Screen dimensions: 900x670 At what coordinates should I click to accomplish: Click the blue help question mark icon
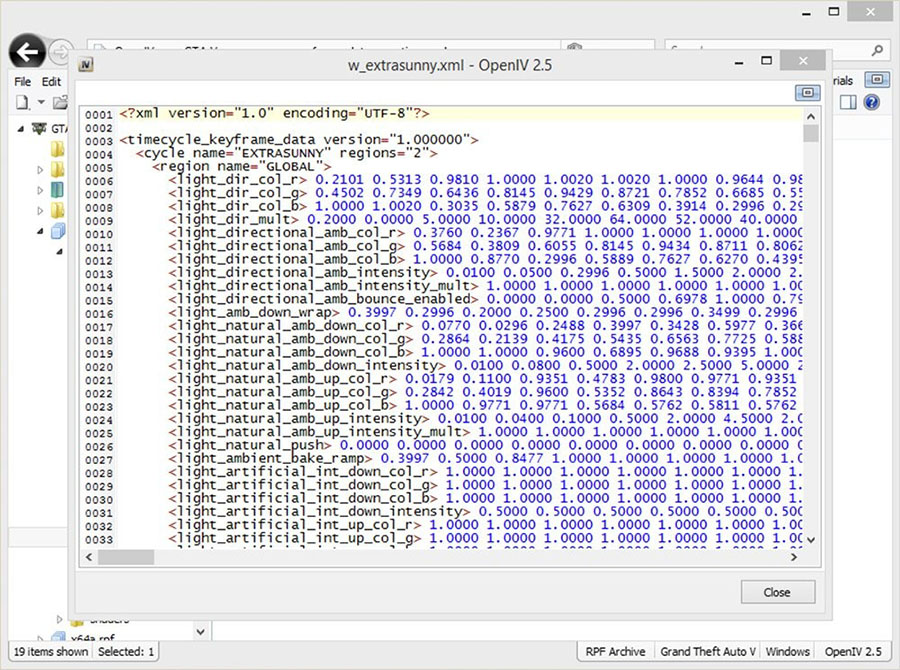pyautogui.click(x=872, y=102)
